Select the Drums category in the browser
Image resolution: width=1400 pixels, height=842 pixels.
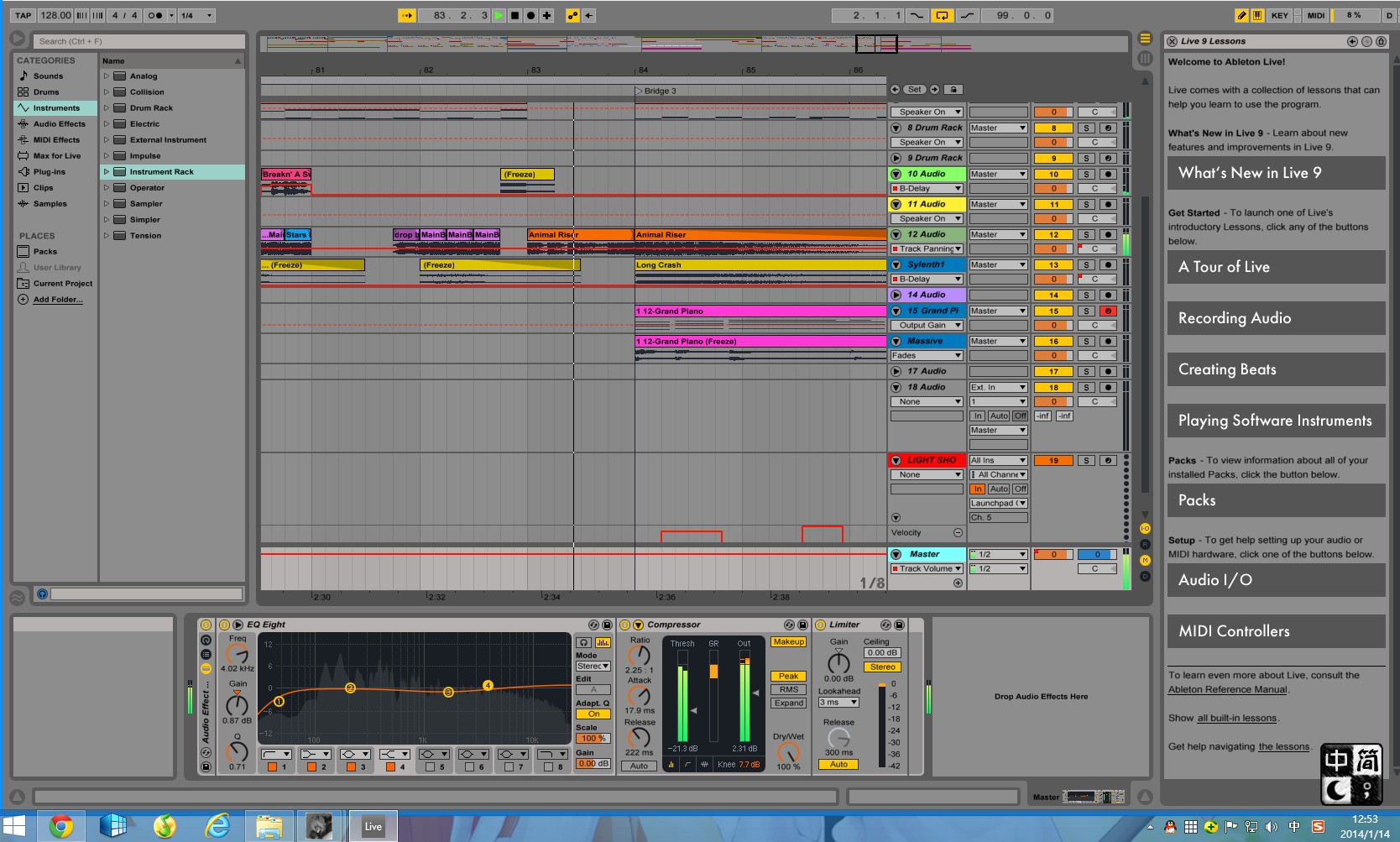point(46,92)
